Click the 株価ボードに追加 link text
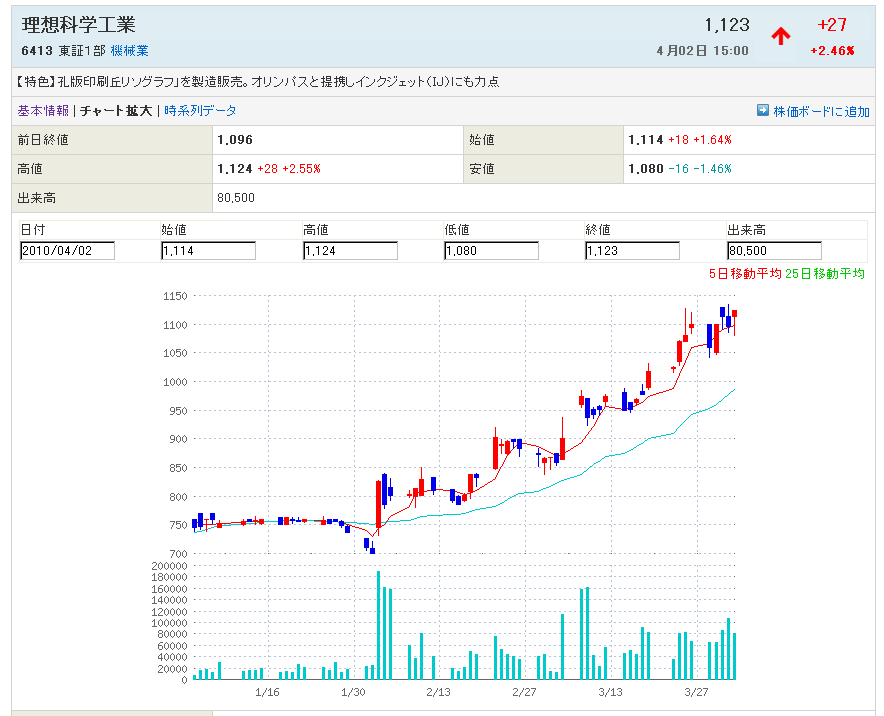The image size is (884, 716). 821,112
